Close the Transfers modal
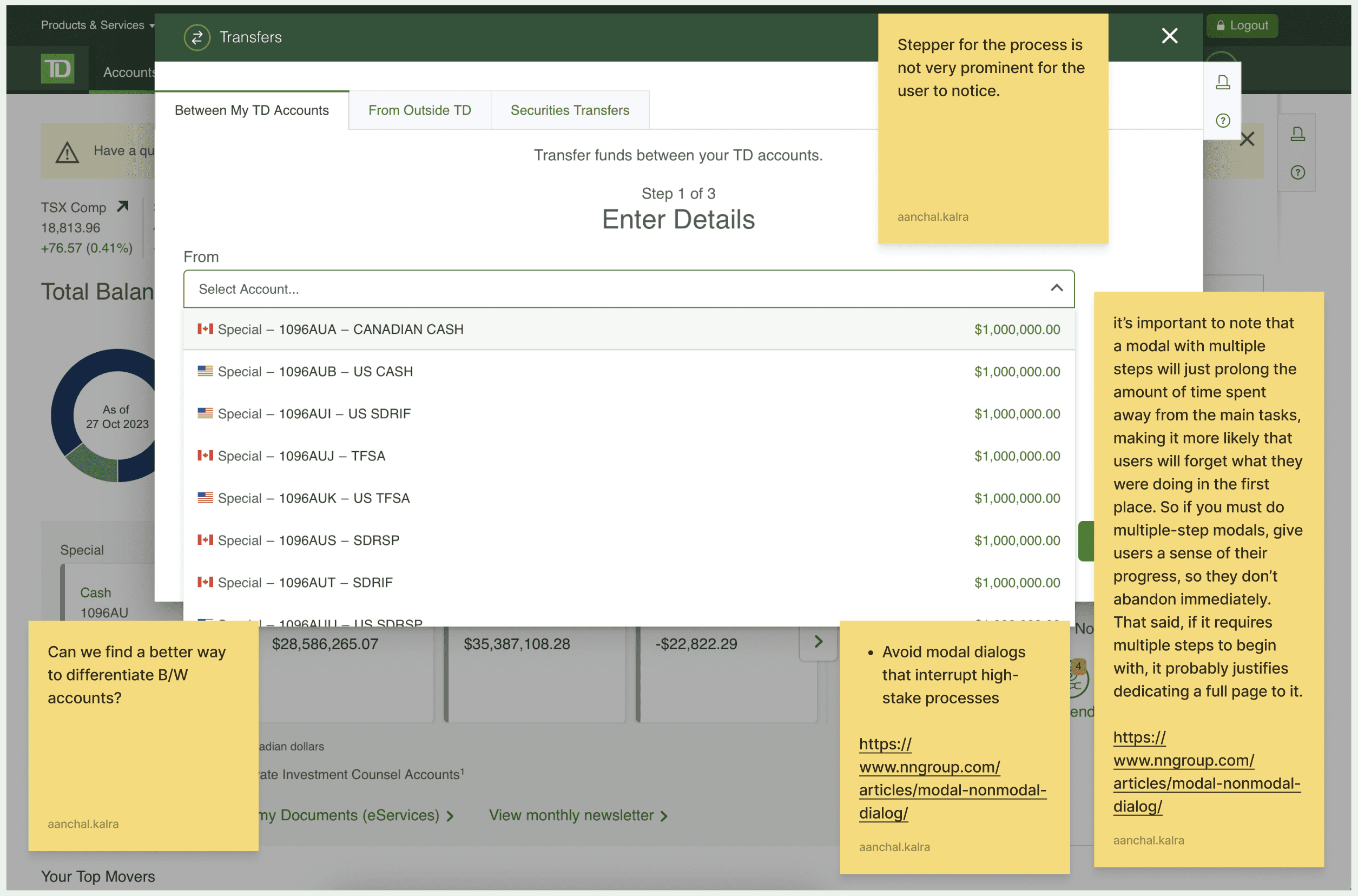Image resolution: width=1358 pixels, height=896 pixels. pyautogui.click(x=1170, y=36)
